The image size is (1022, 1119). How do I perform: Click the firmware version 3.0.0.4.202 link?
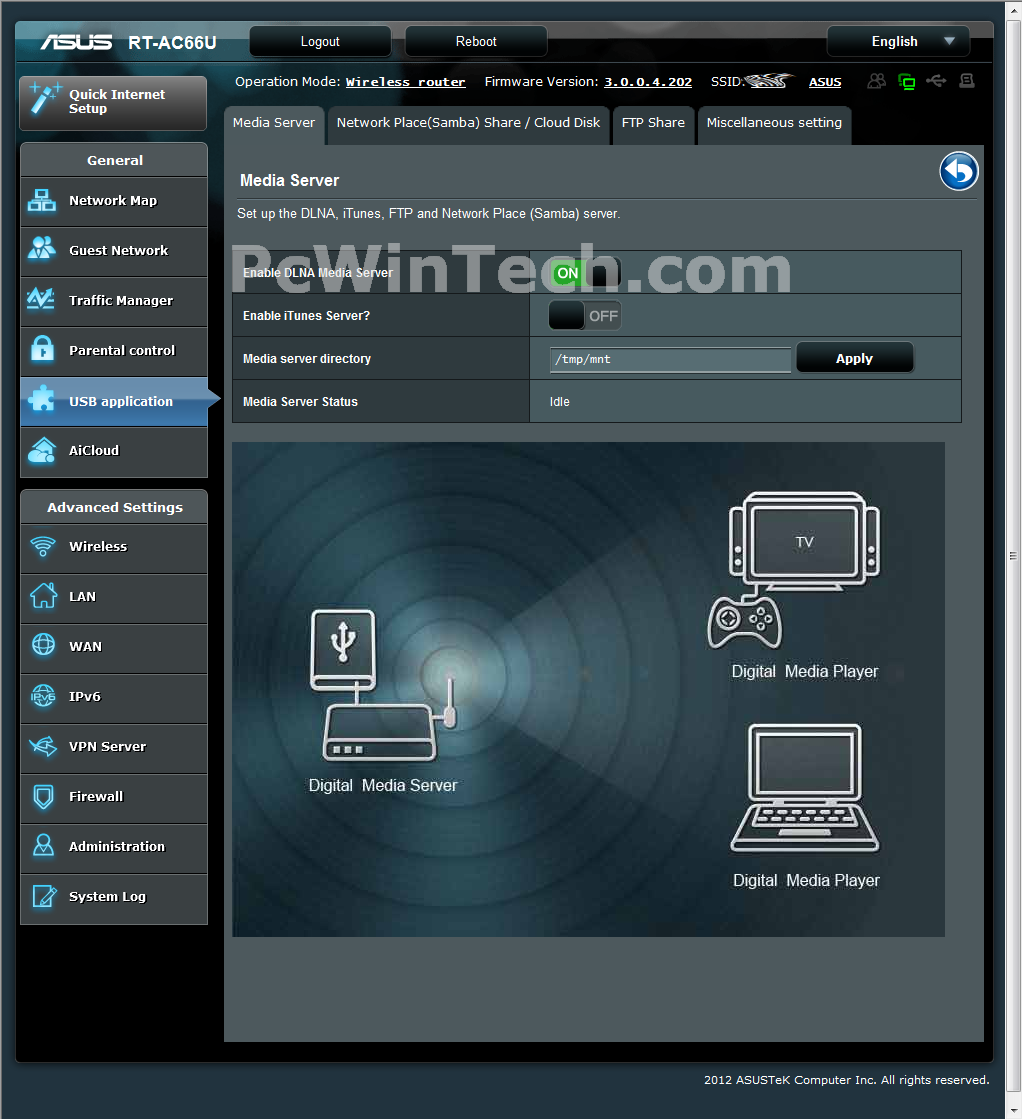click(x=648, y=82)
